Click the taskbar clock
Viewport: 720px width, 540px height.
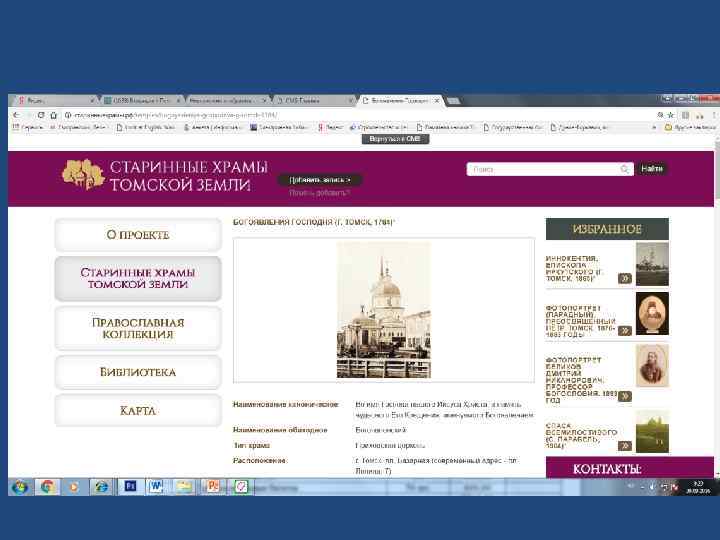(698, 487)
